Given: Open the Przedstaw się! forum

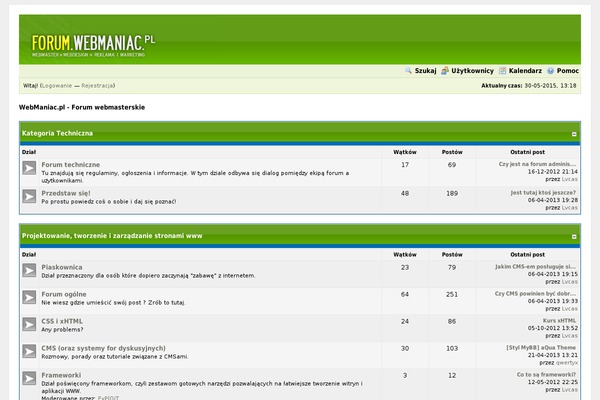Looking at the screenshot, I should click(66, 193).
